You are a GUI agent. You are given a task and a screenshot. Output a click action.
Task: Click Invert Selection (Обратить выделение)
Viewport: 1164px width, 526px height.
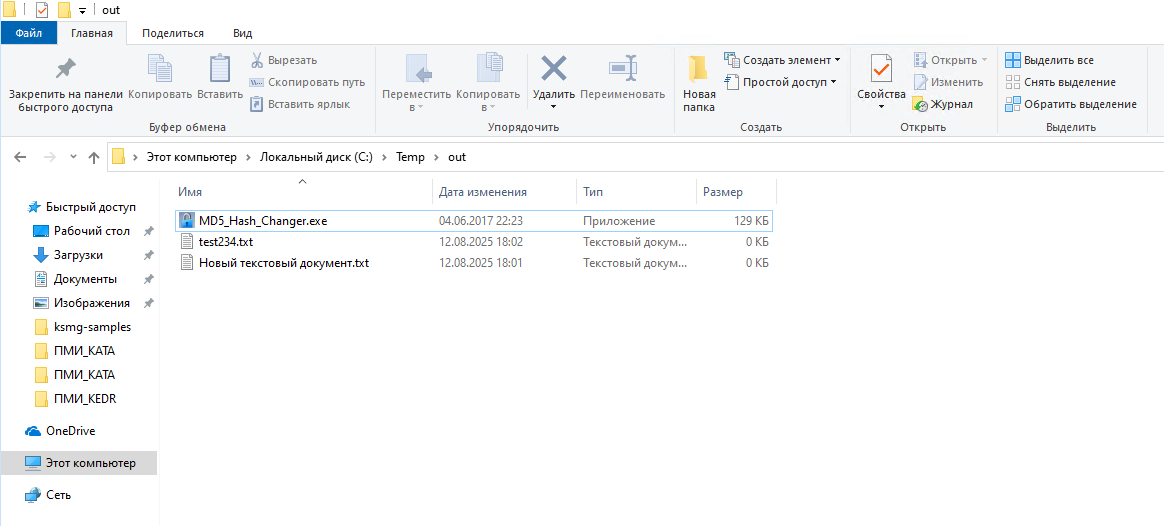(x=1070, y=104)
